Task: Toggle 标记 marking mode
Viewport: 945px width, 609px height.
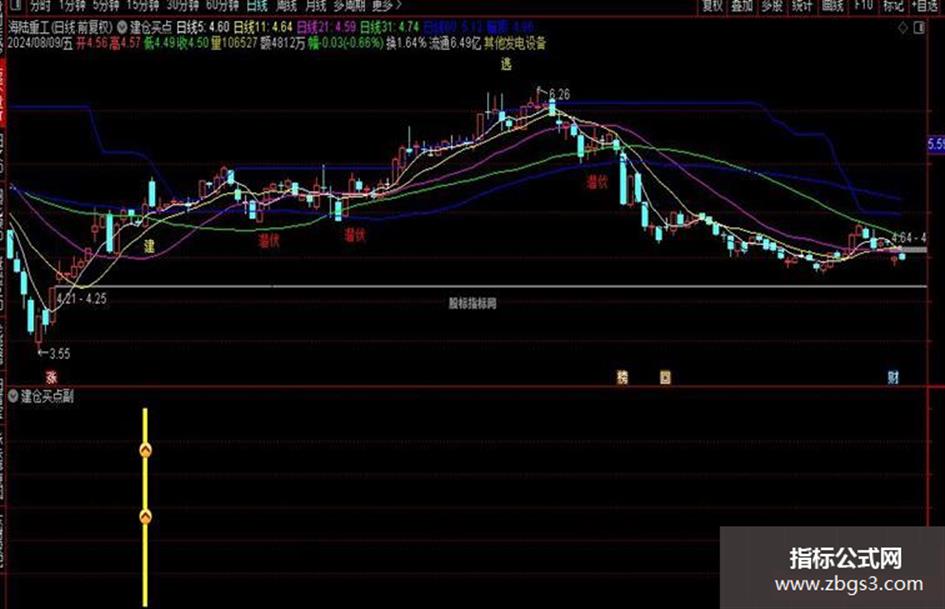Action: click(893, 5)
